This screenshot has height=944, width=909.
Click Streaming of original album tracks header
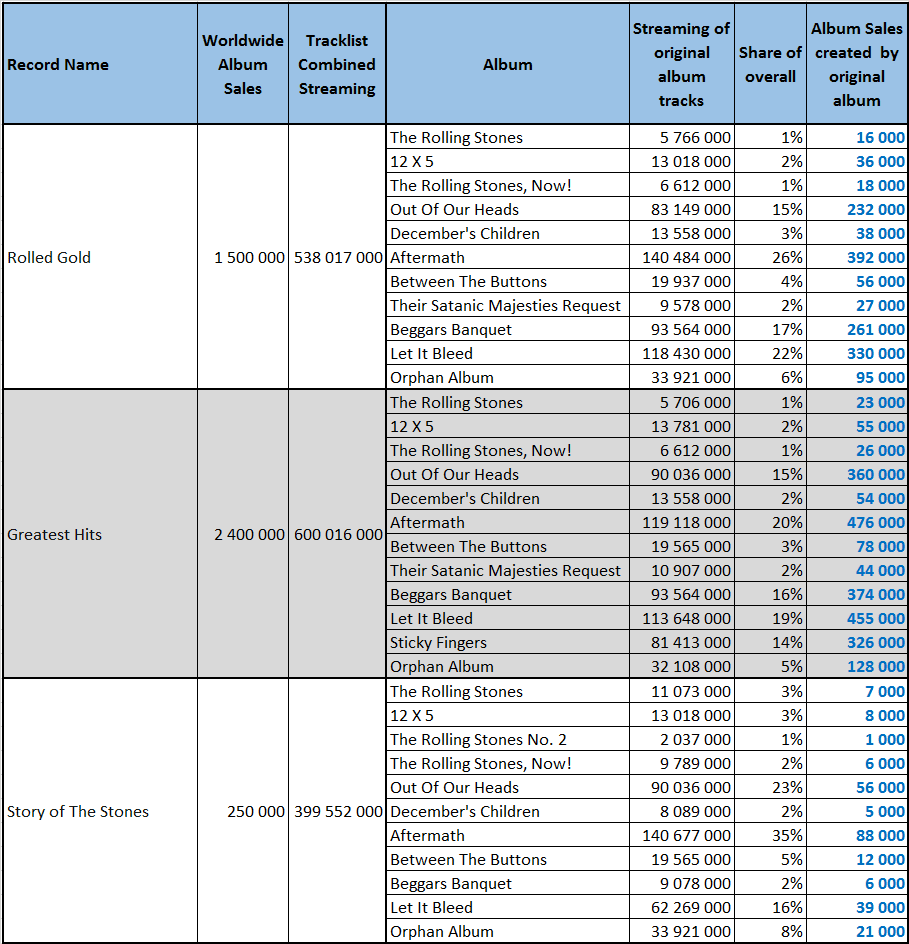681,64
